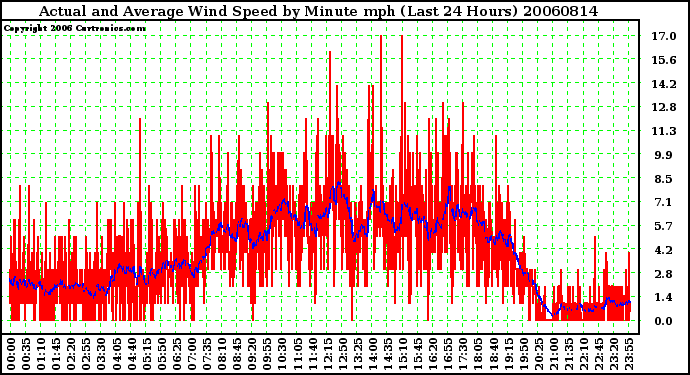Click the 07:35 time axis label

(206, 354)
